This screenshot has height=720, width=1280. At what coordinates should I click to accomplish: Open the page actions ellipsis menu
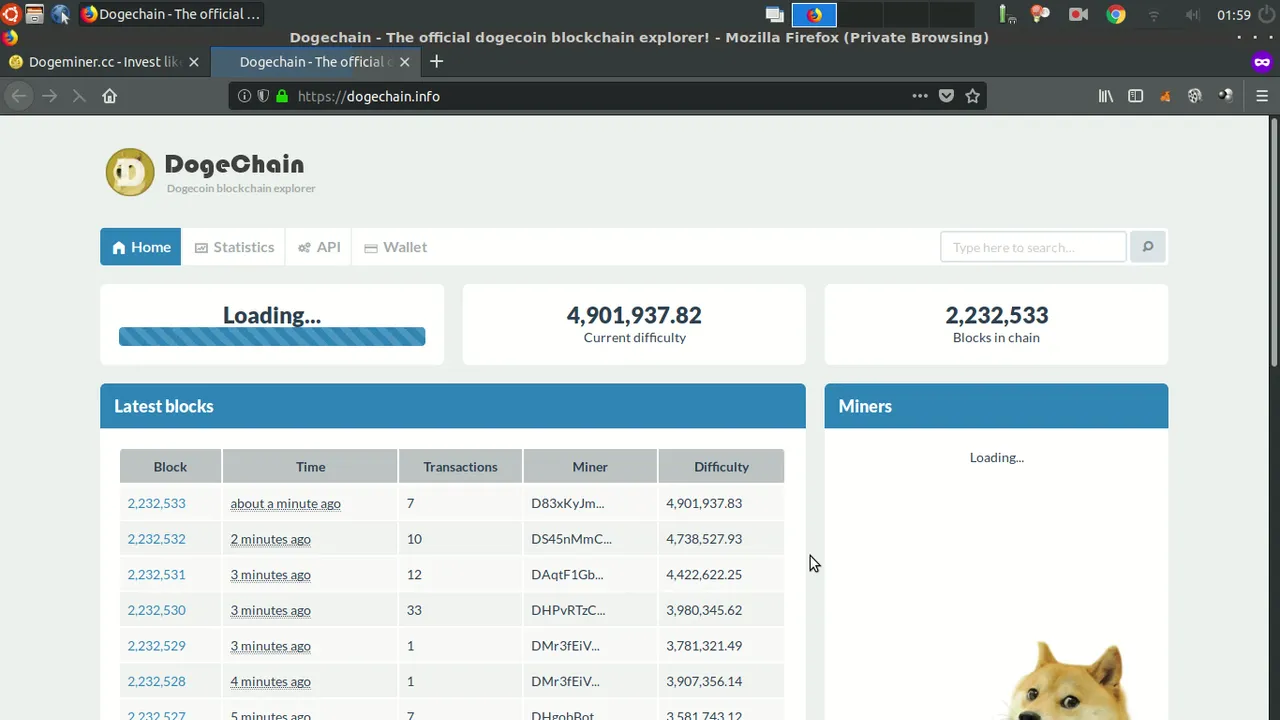pos(920,96)
